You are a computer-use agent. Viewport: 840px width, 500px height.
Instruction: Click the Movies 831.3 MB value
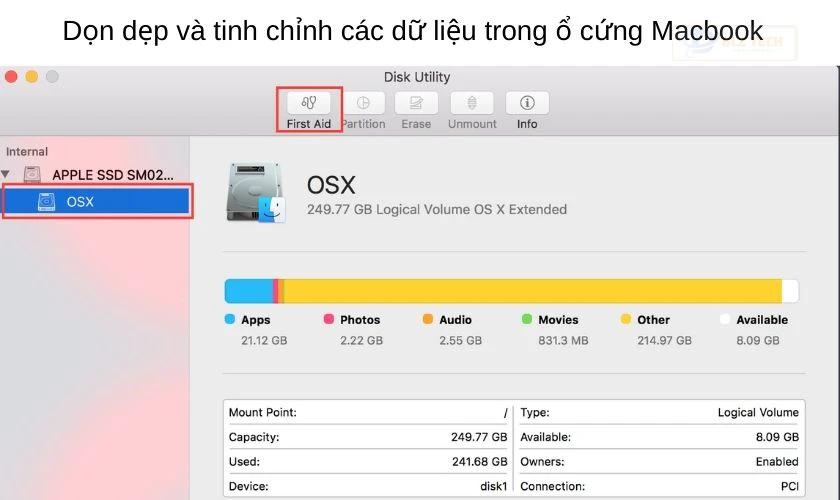[564, 340]
